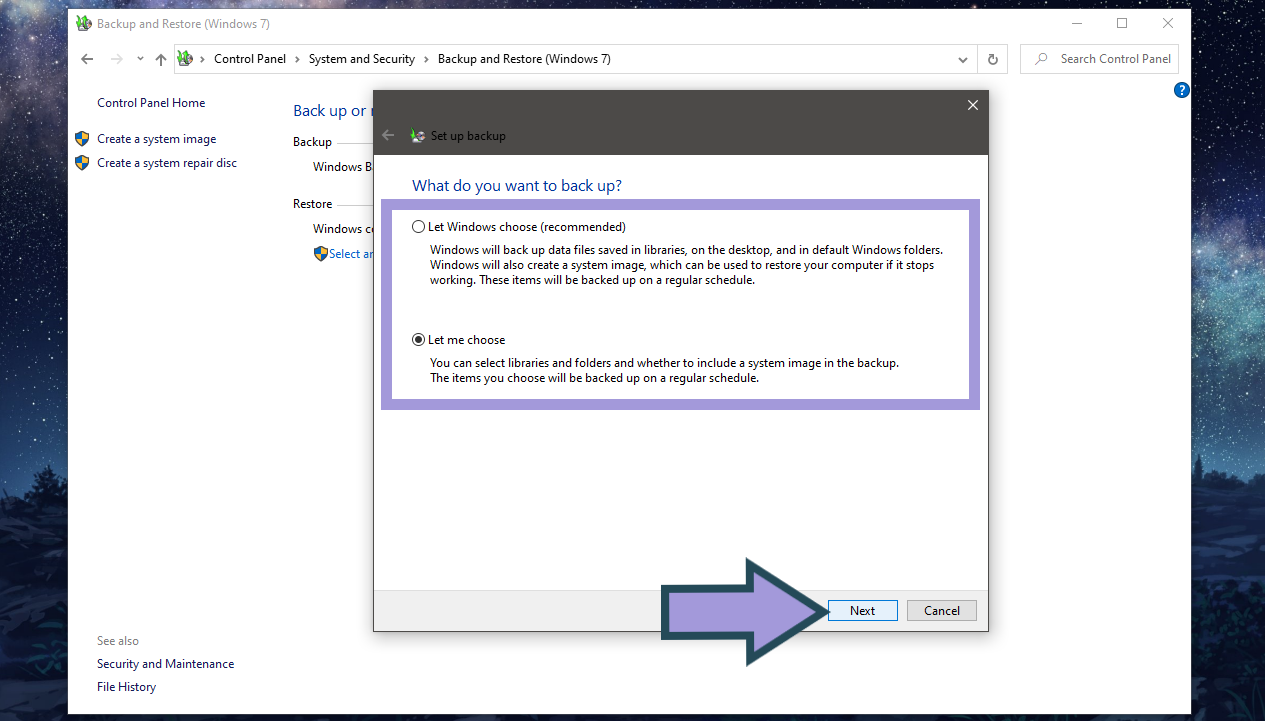Expand chevron after System and Security breadcrumb
Viewport: 1265px width, 721px height.
tap(426, 59)
